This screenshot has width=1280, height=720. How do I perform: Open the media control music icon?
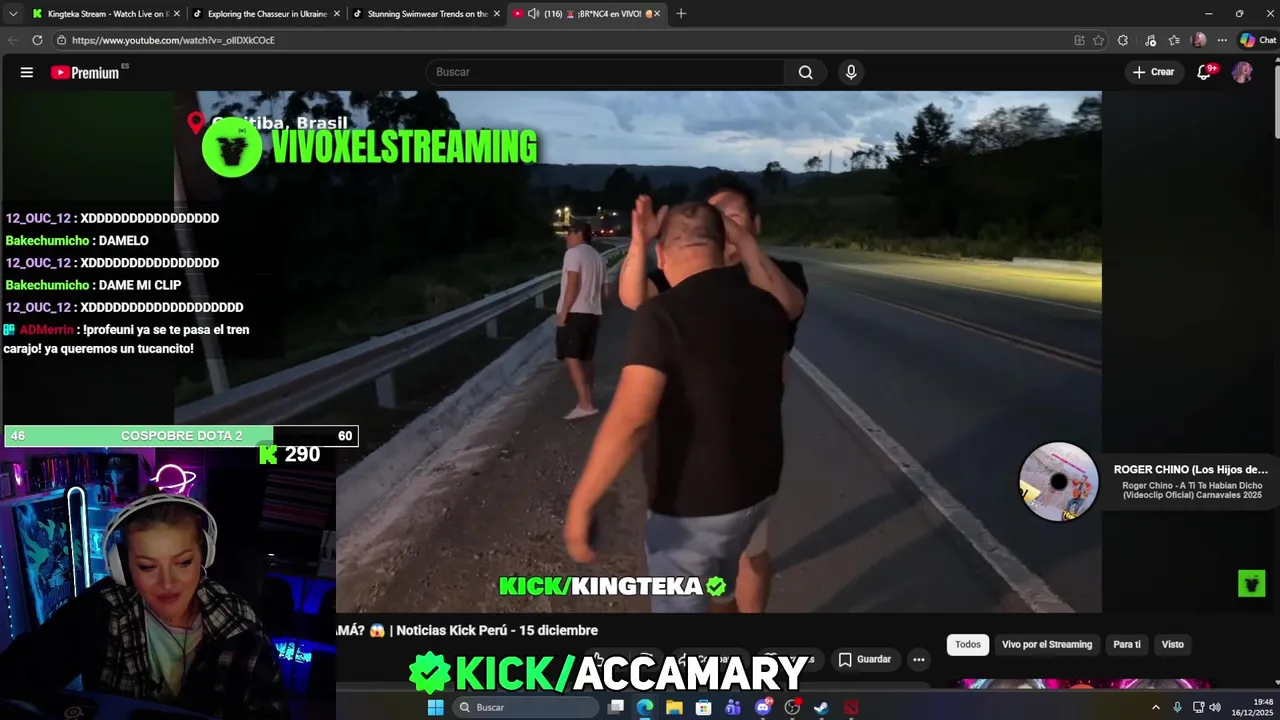point(1151,40)
